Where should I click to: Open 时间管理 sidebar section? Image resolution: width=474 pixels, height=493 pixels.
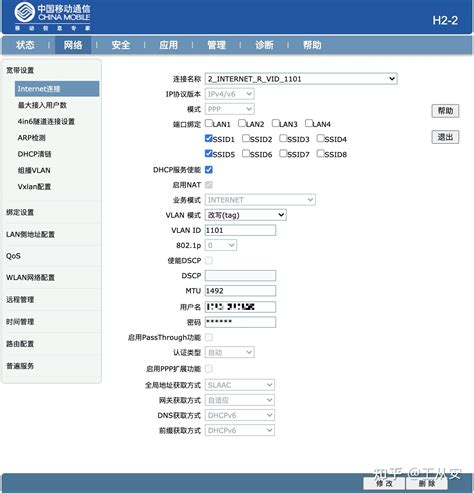(20, 322)
